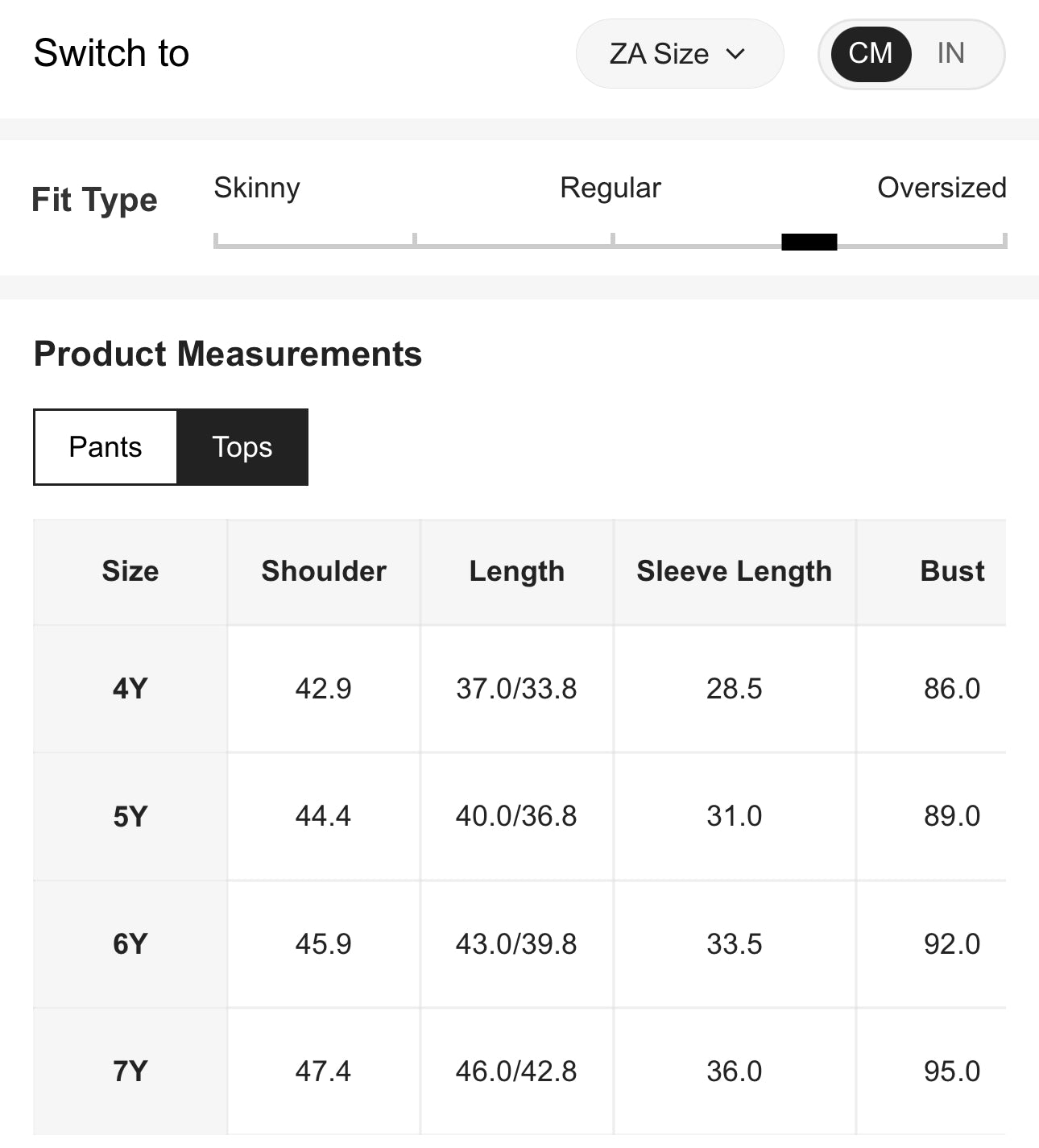The width and height of the screenshot is (1039, 1148).
Task: Click the Oversized fit label
Action: click(941, 188)
